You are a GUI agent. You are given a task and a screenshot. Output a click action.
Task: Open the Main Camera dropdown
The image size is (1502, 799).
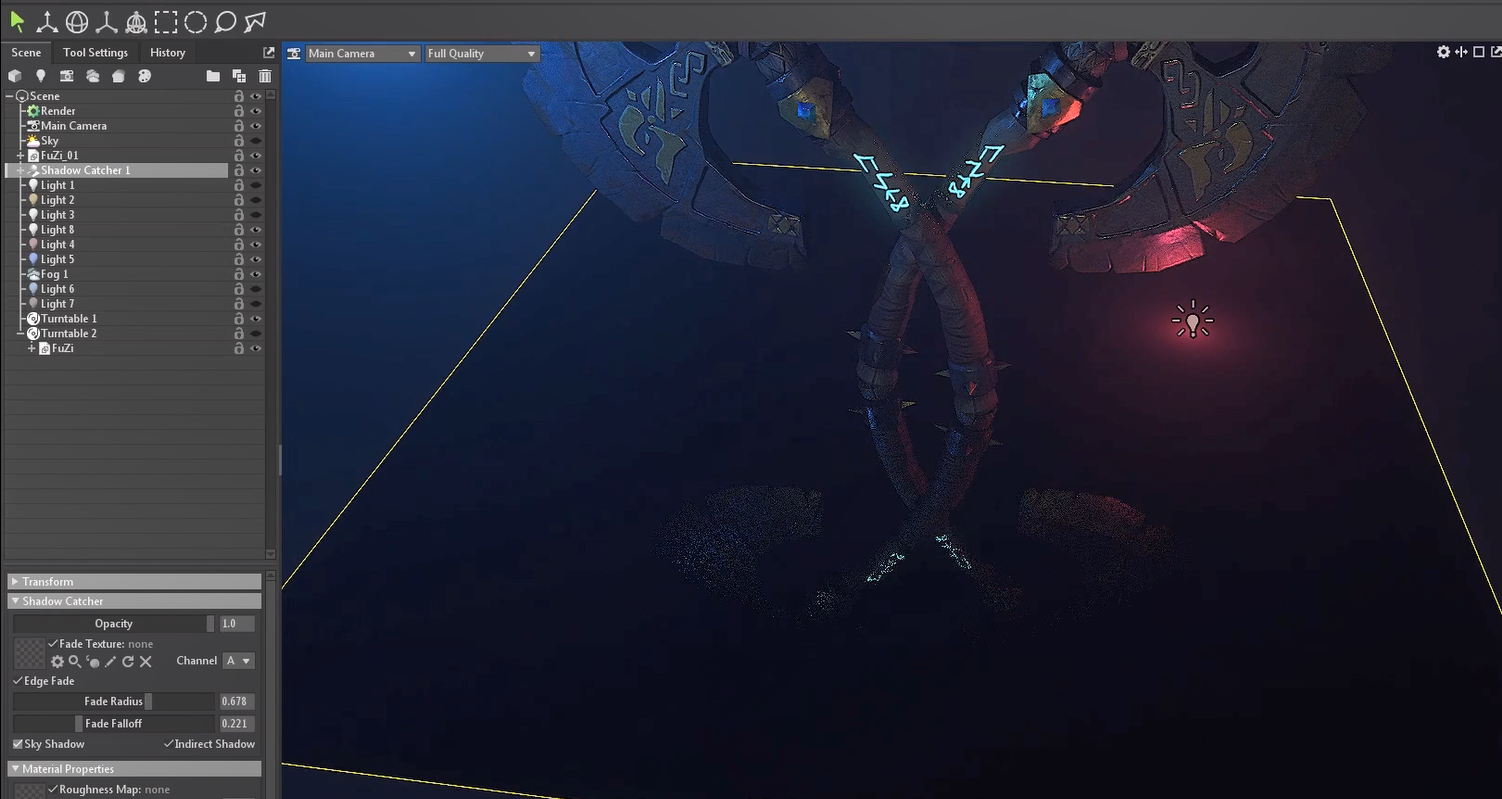click(361, 53)
